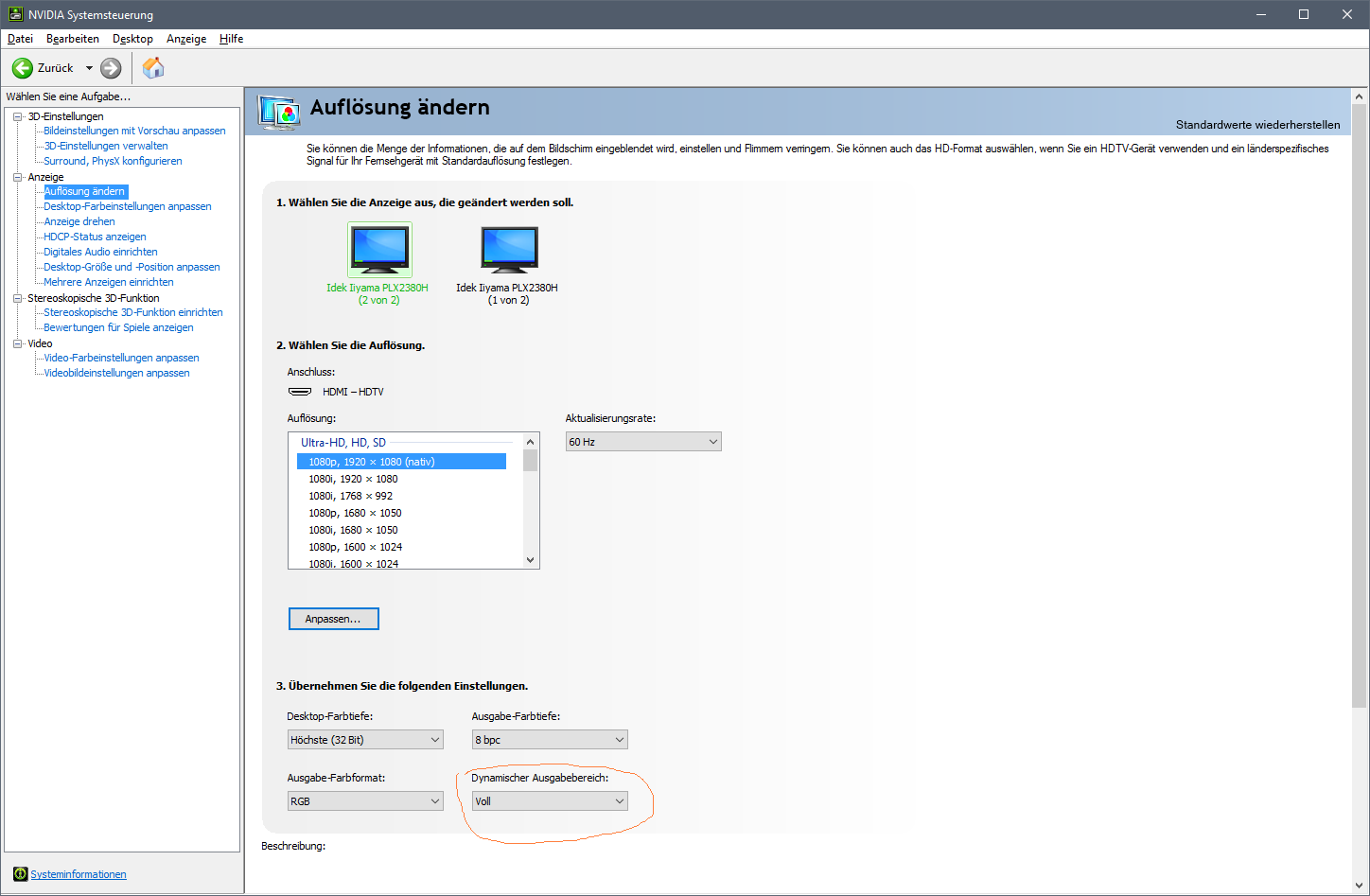Click the Ultra-HD, HD, SD list header
The image size is (1370, 896).
click(343, 442)
